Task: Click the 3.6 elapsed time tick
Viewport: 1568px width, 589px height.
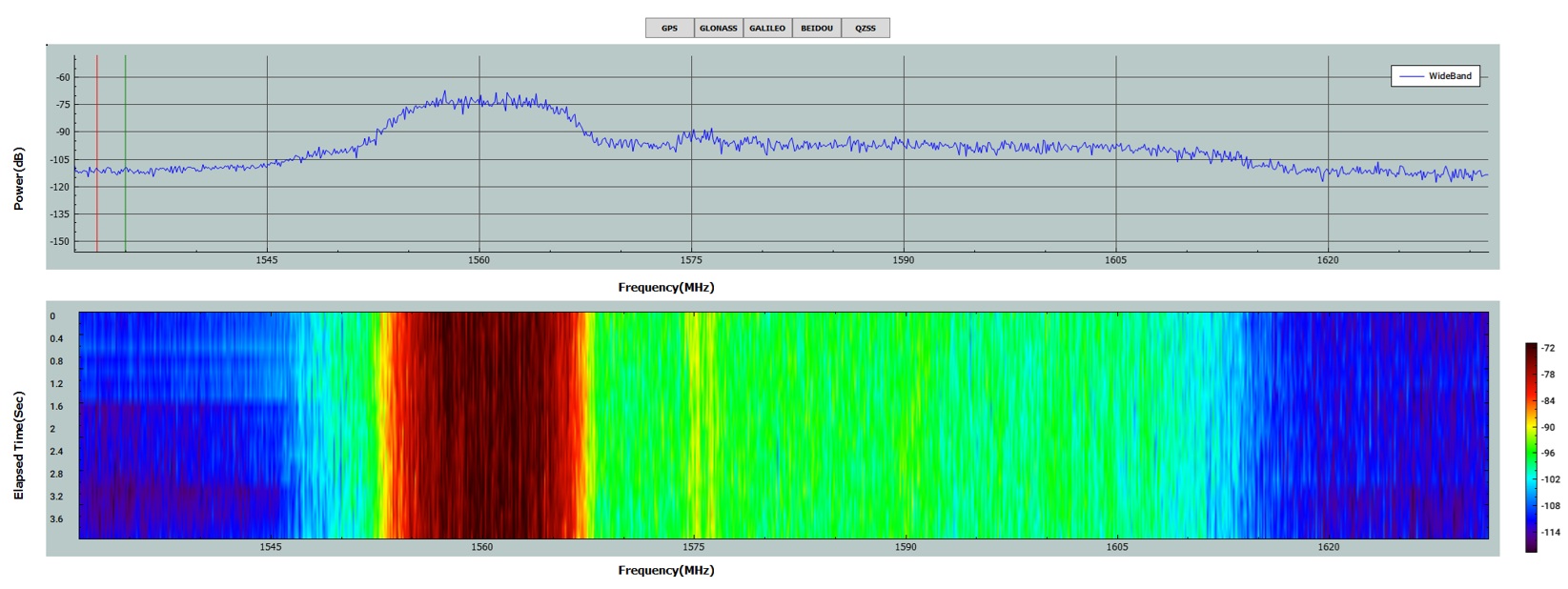Action: point(56,519)
